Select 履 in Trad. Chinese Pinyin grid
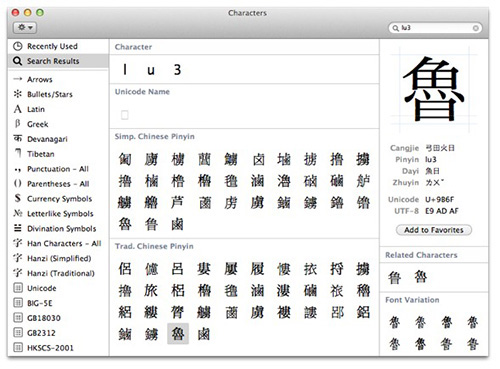Screen dimensions: 500x369 (x=257, y=269)
